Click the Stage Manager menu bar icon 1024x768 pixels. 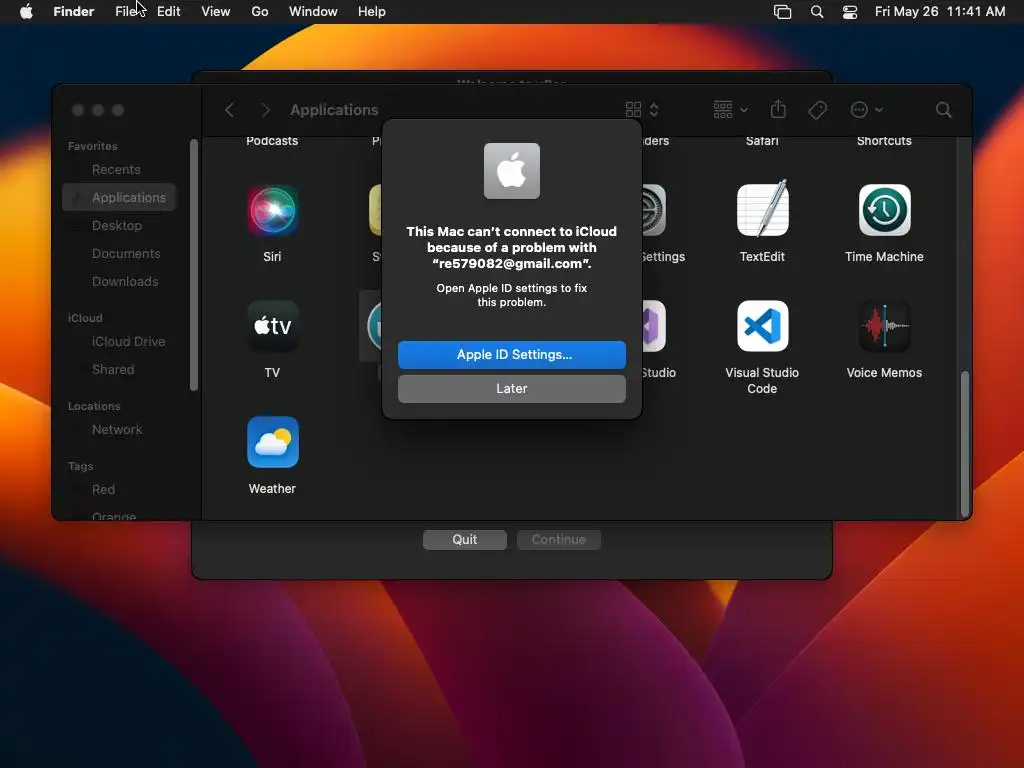(782, 12)
